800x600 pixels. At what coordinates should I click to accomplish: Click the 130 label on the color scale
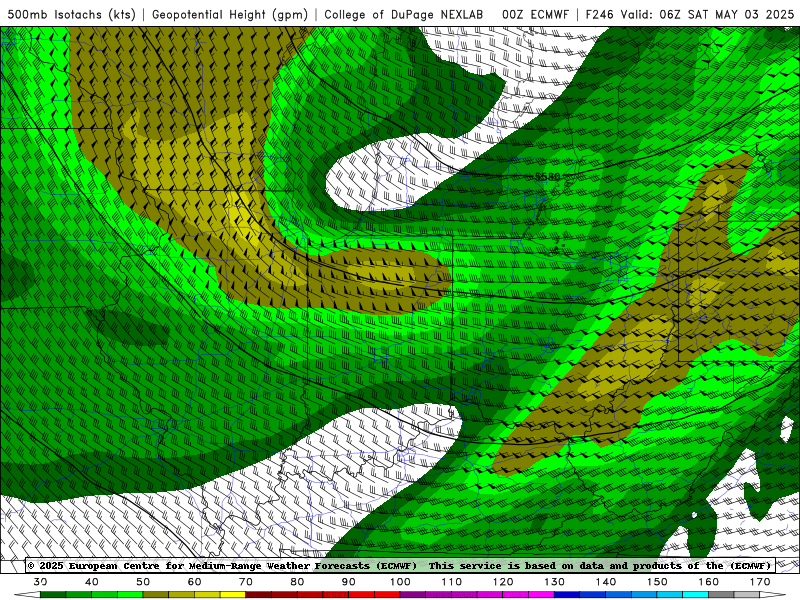[554, 582]
